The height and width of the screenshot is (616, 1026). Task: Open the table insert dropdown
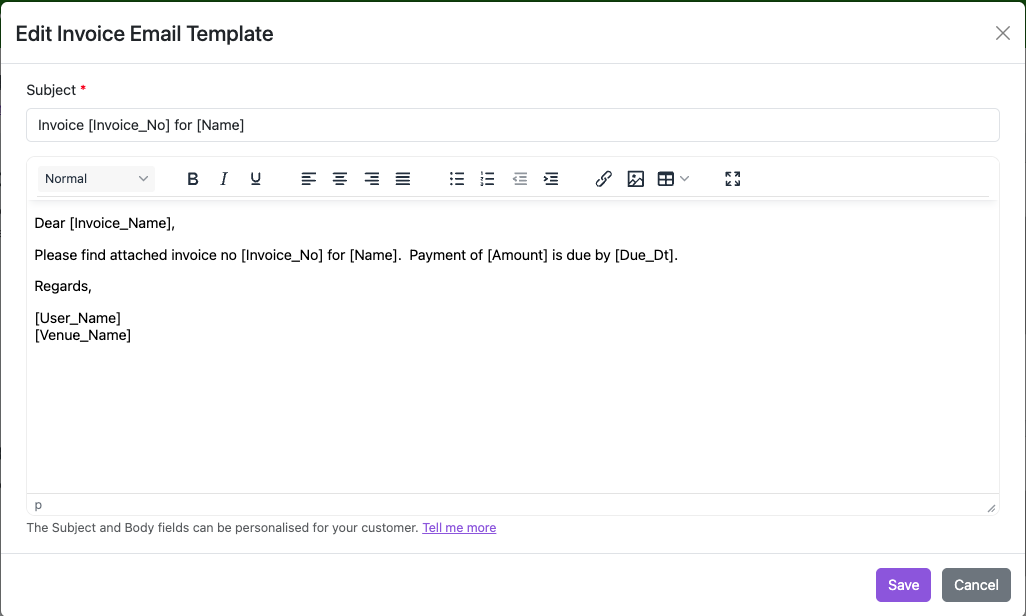(x=673, y=179)
